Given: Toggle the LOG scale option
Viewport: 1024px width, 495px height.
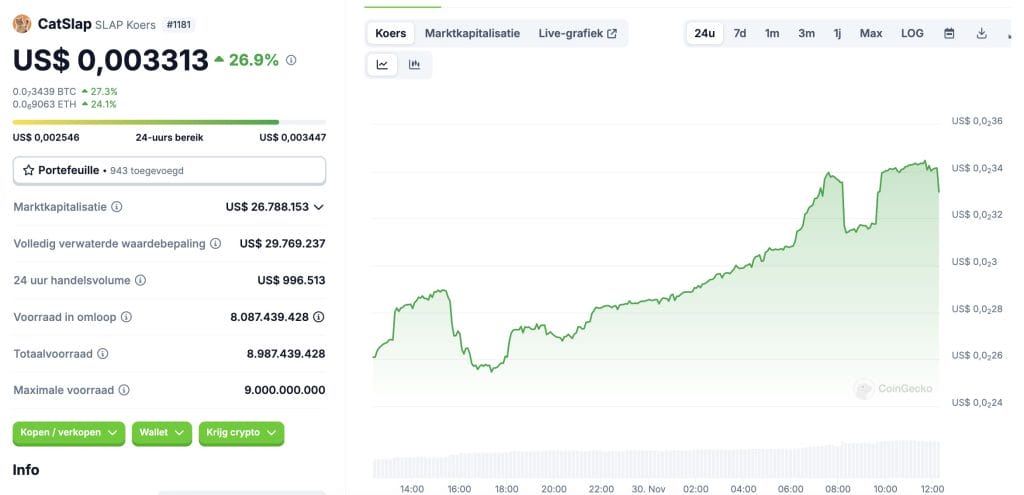Looking at the screenshot, I should tap(912, 33).
